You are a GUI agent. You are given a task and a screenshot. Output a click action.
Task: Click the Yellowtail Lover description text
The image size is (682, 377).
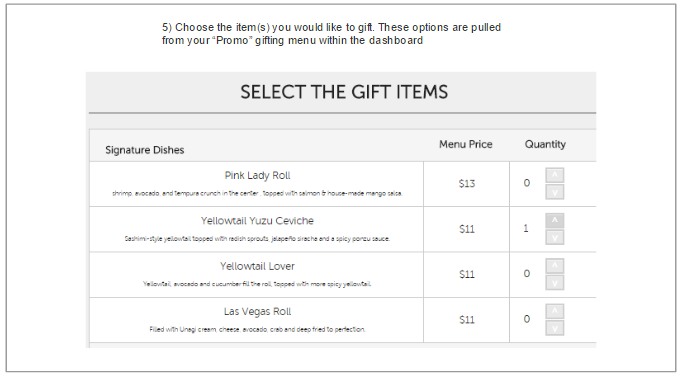(x=257, y=284)
